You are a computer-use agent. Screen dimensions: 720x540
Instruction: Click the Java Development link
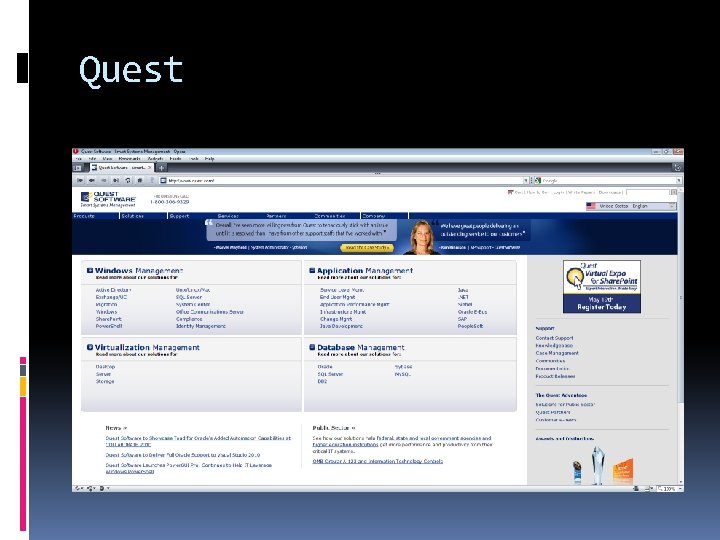341,326
